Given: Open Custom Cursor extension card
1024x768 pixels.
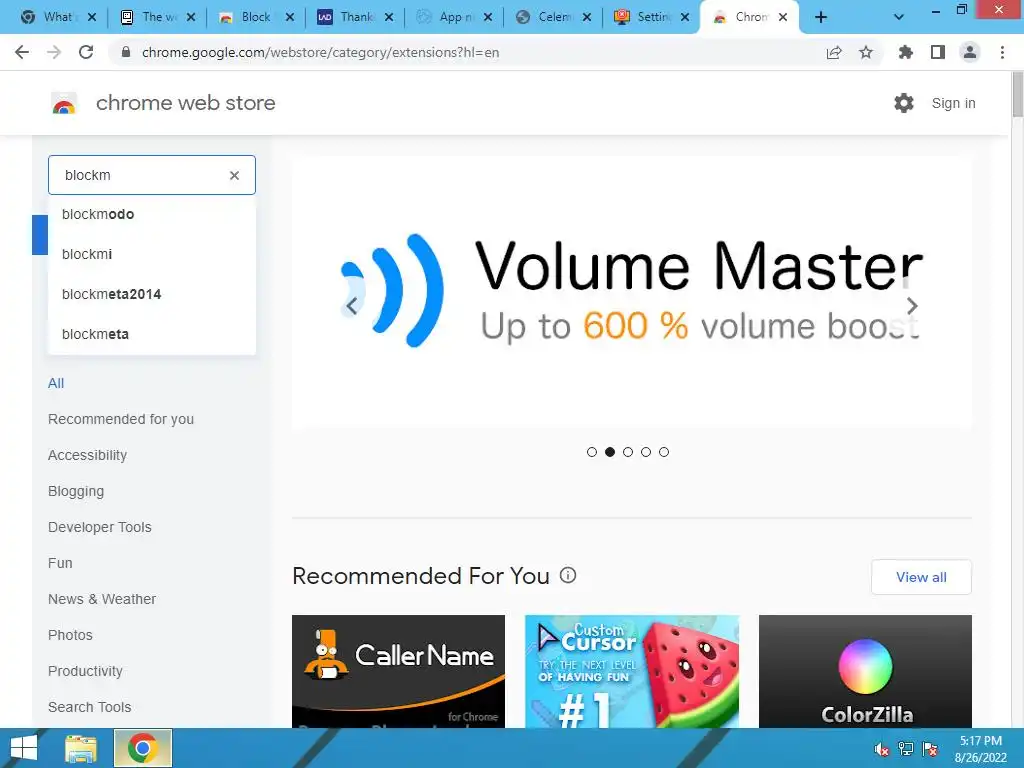Looking at the screenshot, I should pyautogui.click(x=632, y=671).
